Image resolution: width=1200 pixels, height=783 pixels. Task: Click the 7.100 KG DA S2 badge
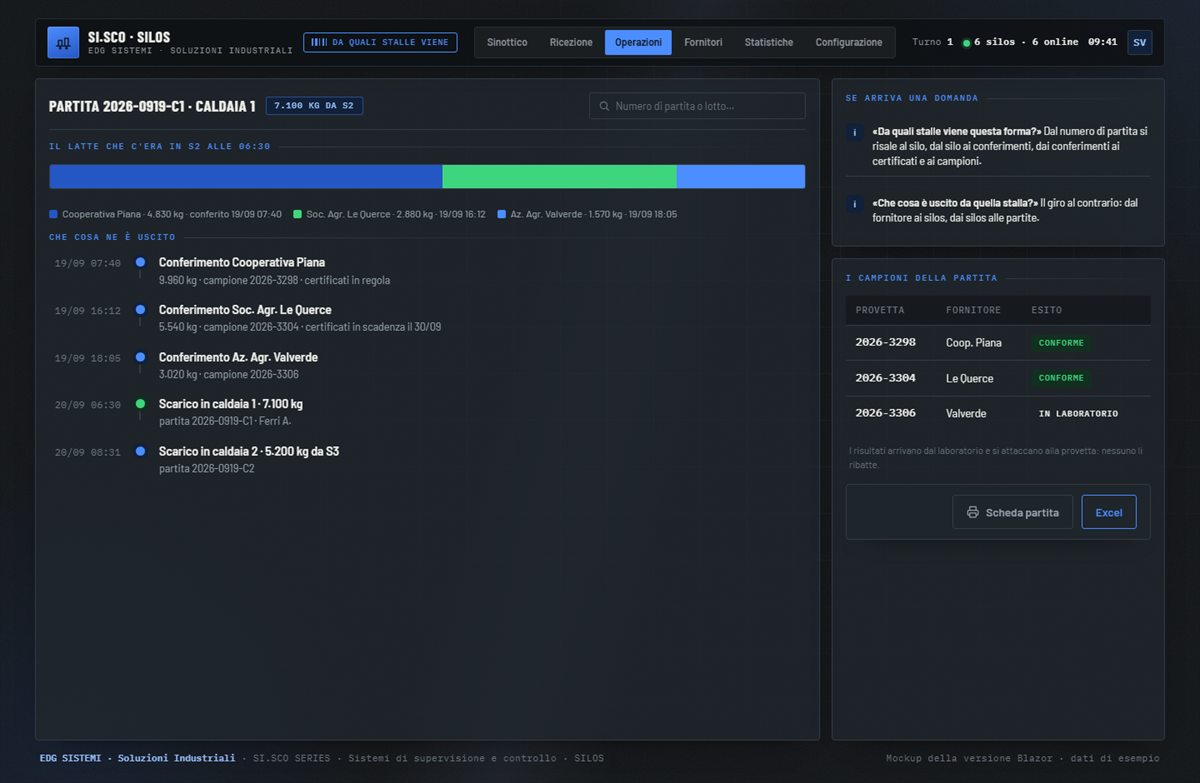tap(314, 106)
